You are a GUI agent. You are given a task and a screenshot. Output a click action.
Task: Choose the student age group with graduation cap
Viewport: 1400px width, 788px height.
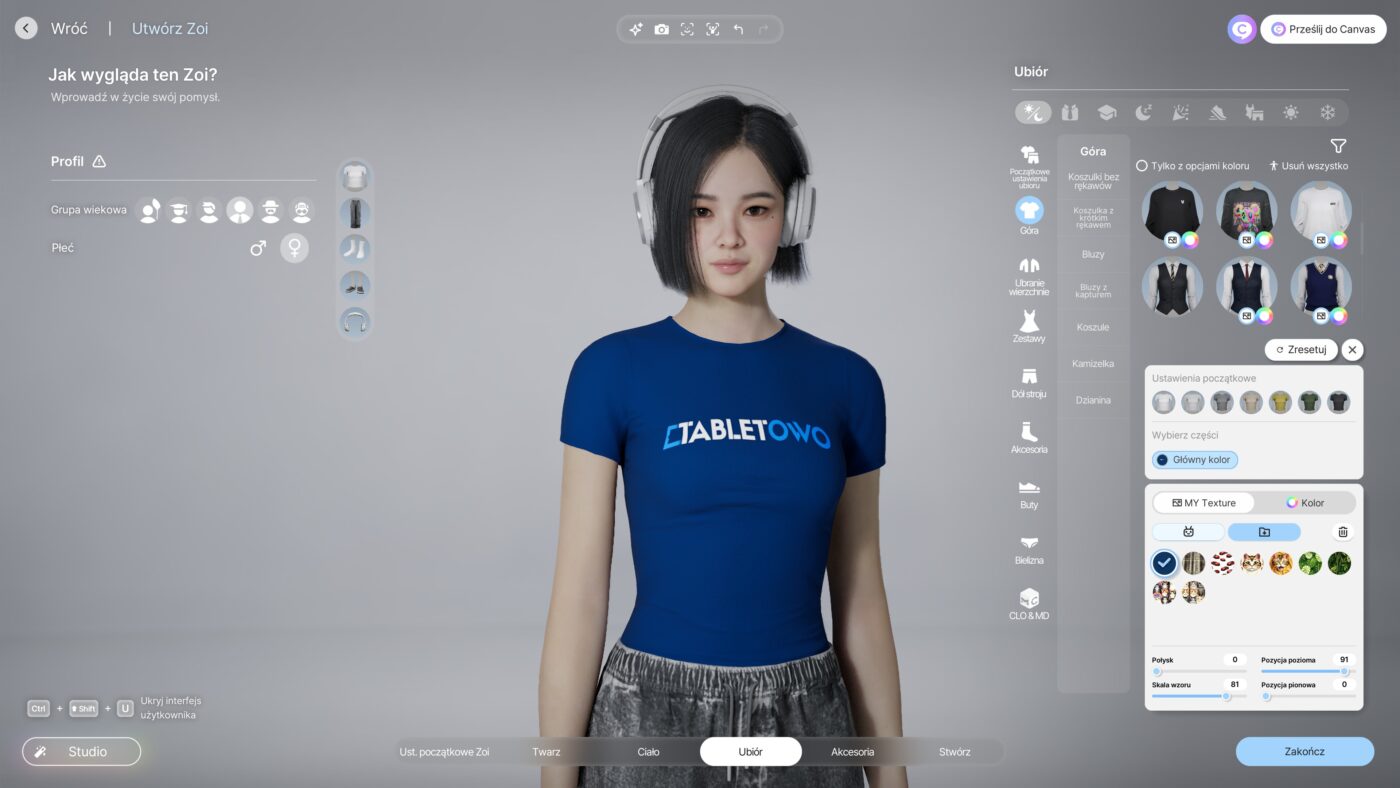coord(179,210)
